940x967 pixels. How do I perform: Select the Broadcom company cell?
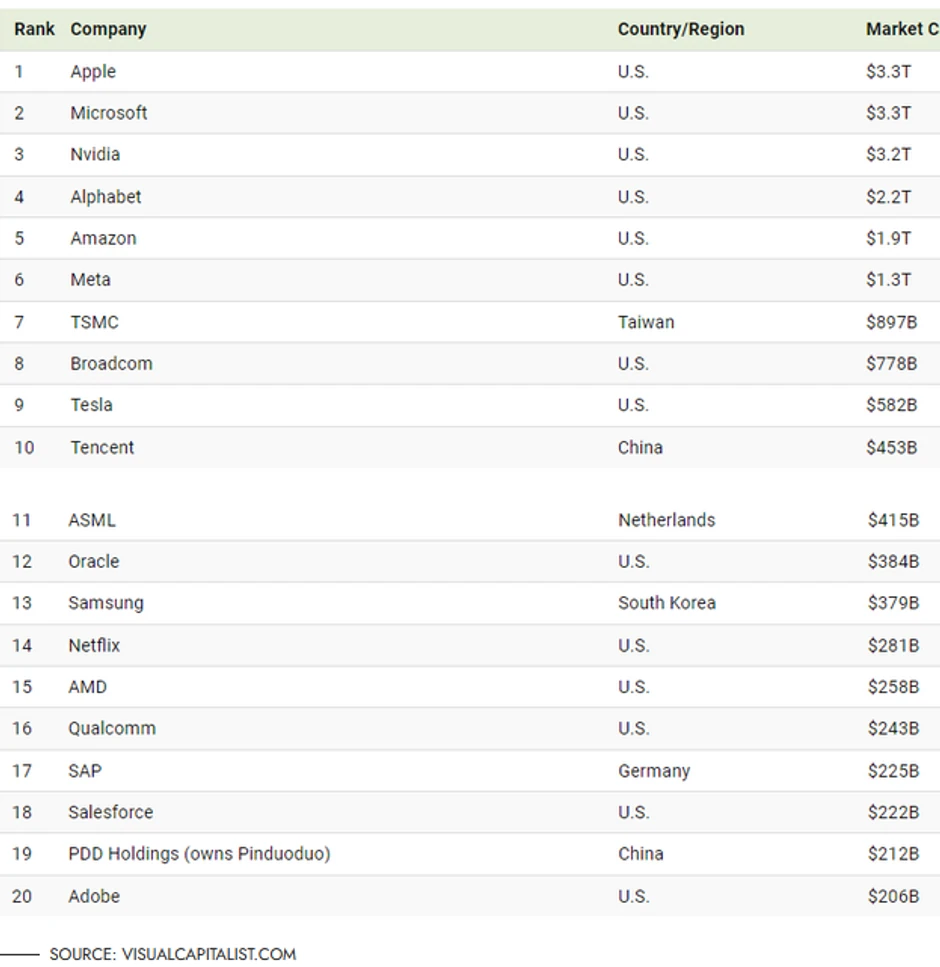pos(111,363)
